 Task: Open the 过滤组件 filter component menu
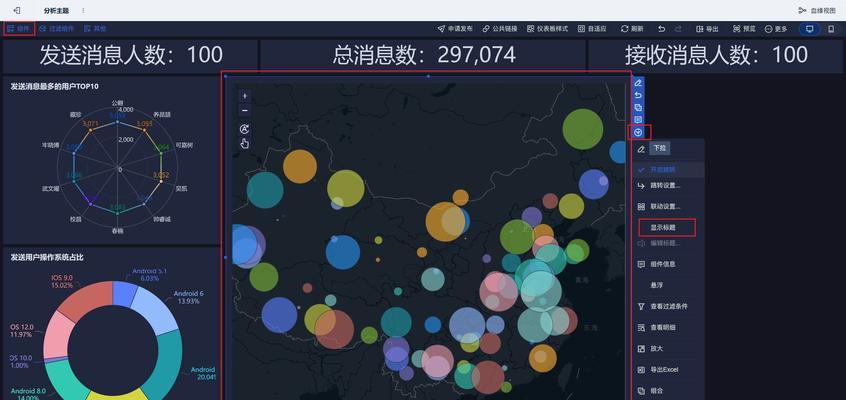point(57,29)
